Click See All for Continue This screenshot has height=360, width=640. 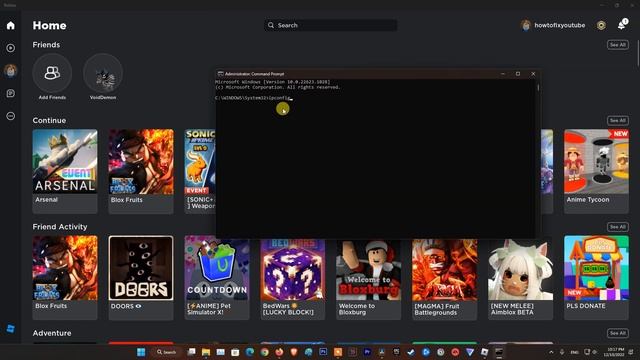[618, 120]
